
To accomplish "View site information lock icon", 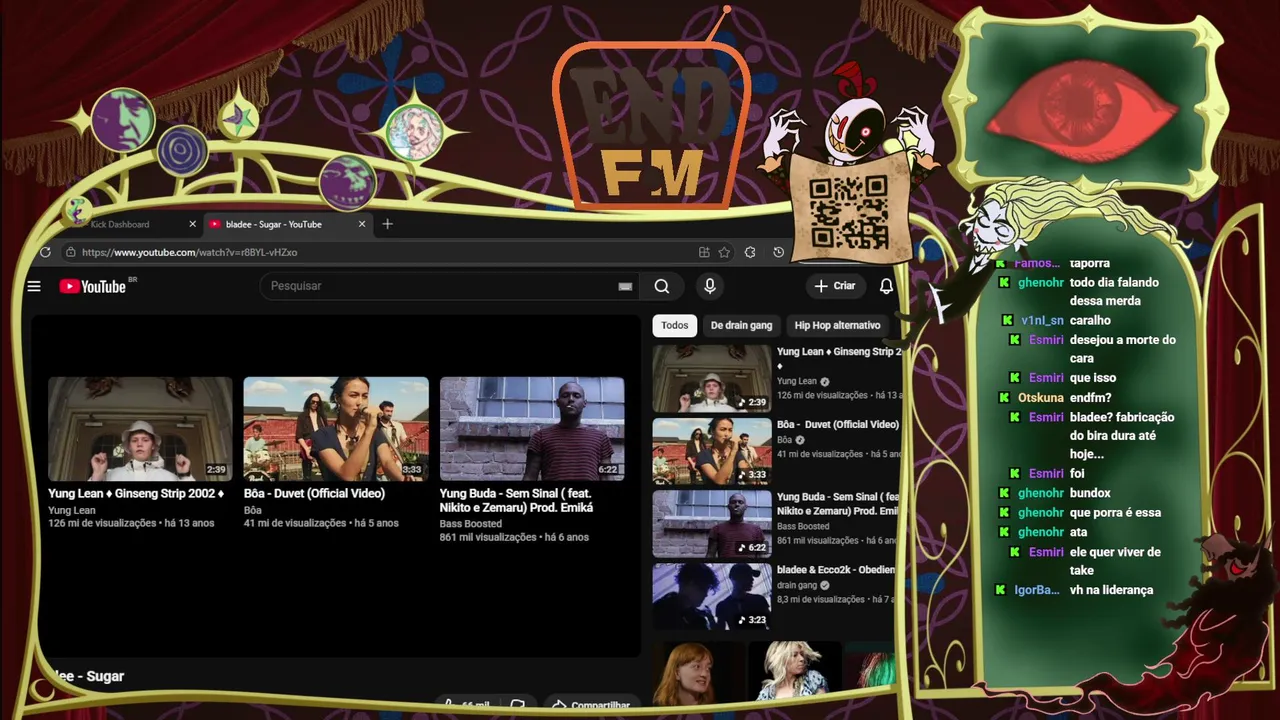I will click(x=70, y=253).
